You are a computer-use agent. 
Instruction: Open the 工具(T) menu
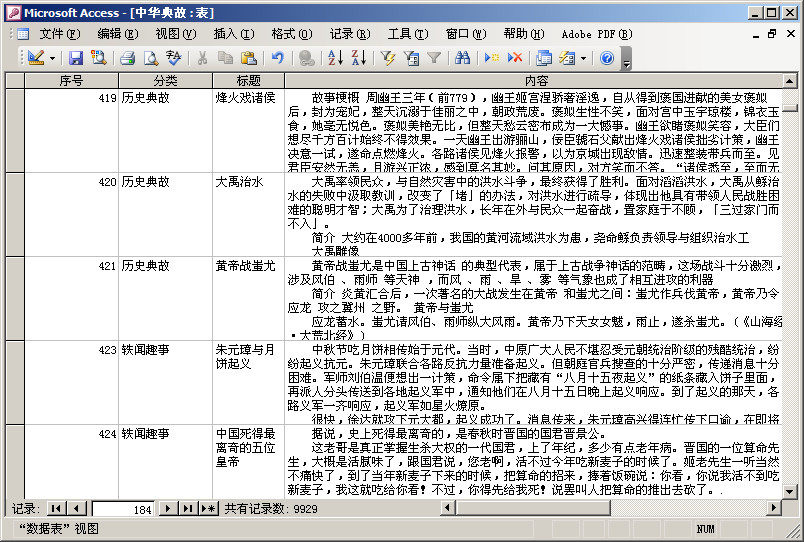[408, 34]
